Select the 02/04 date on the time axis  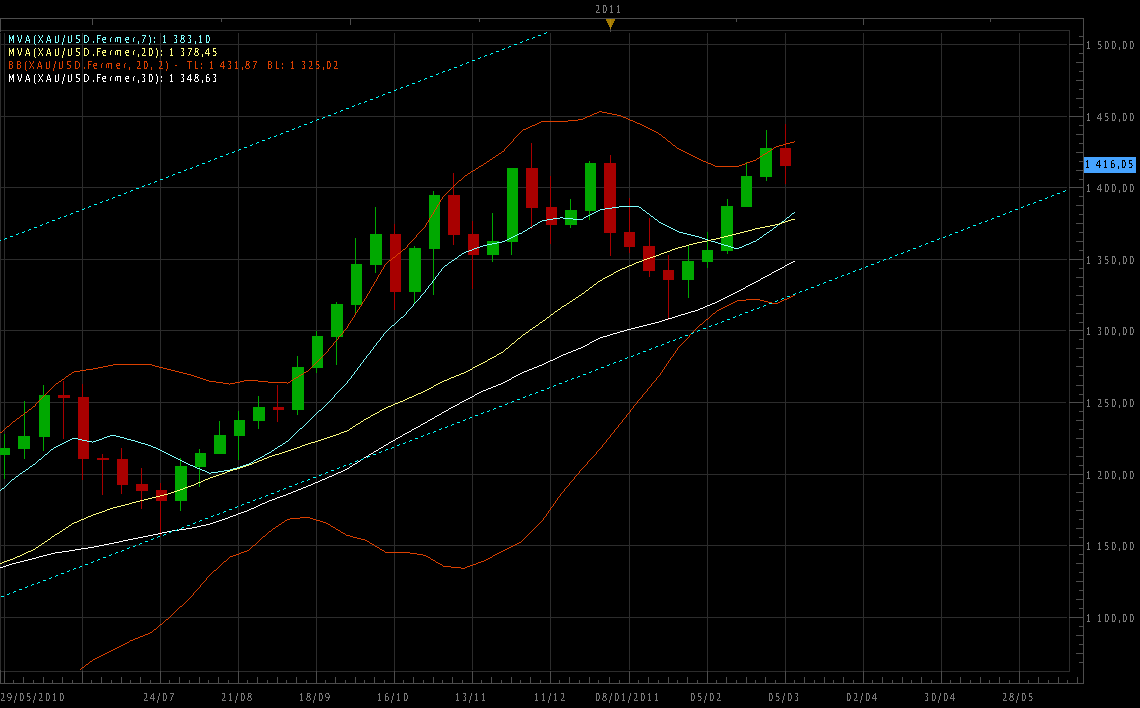coord(862,696)
